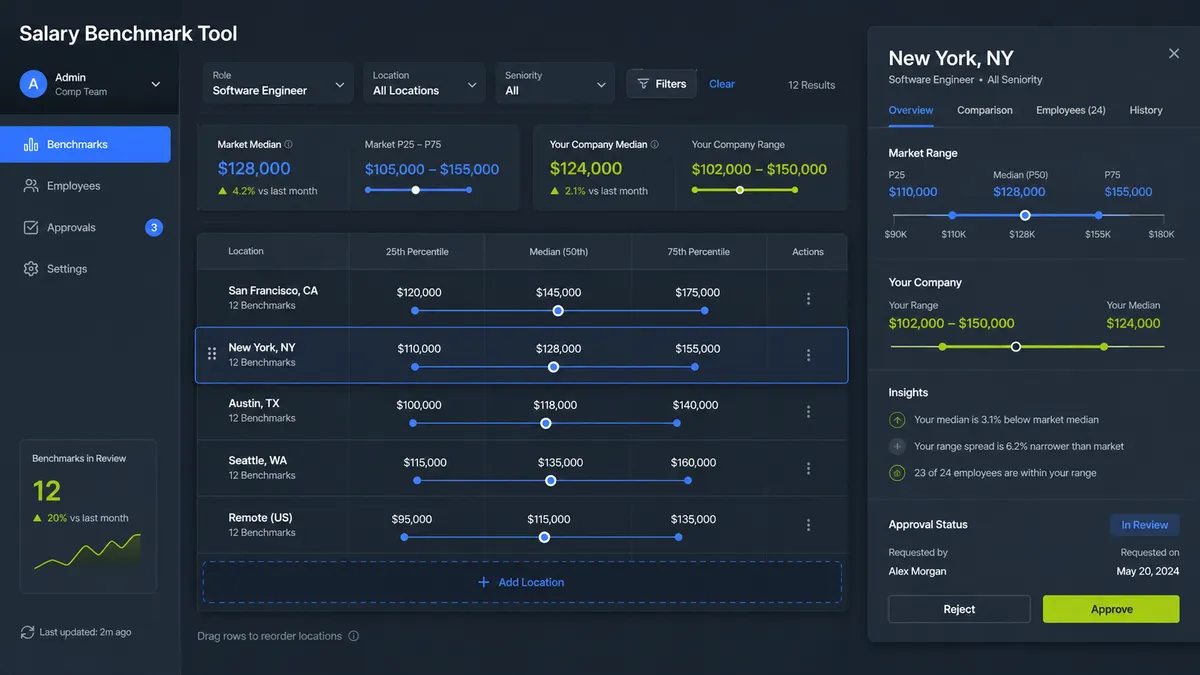Click the 12 Results count text
This screenshot has width=1200, height=675.
[811, 85]
